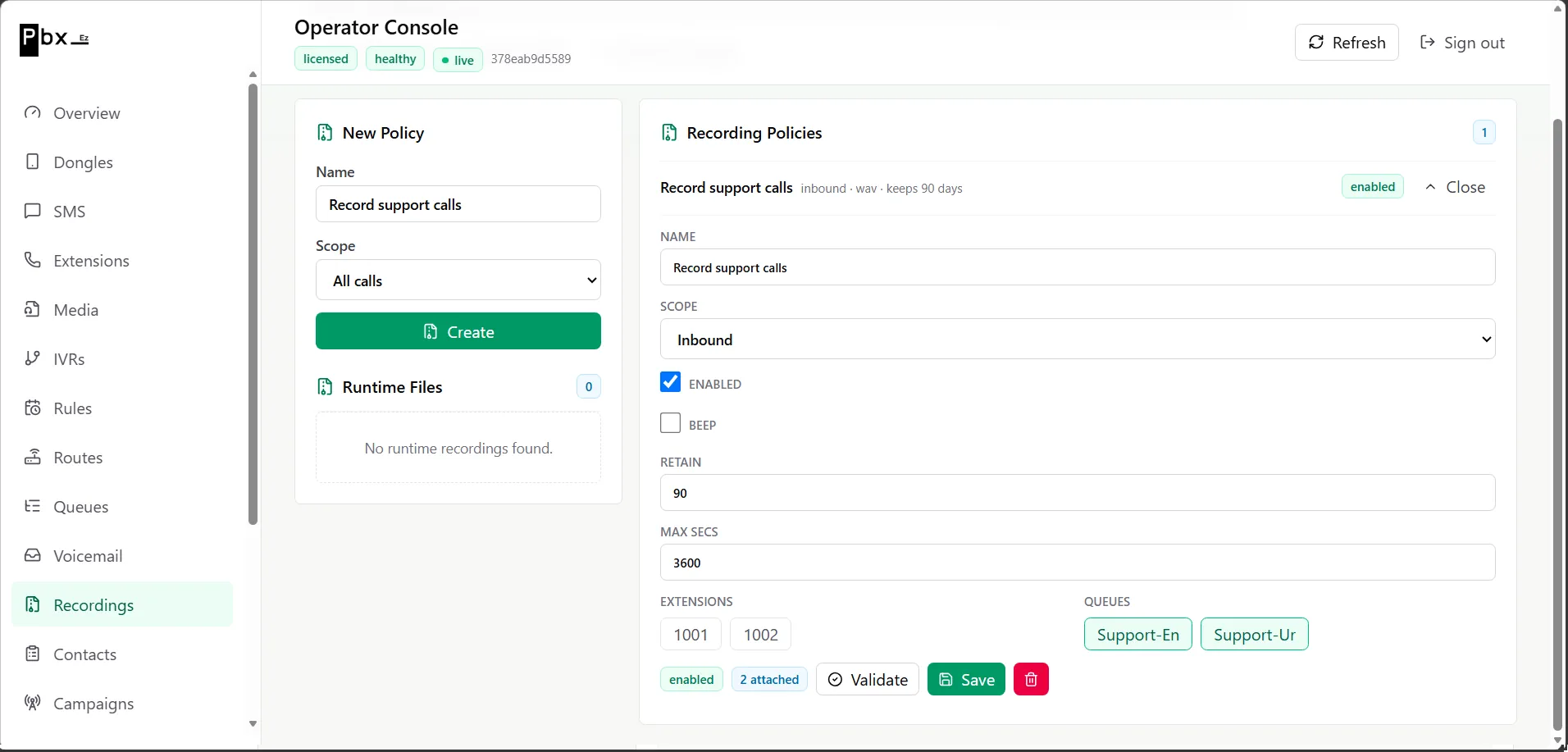Click the policy NAME input field
Viewport: 1568px width, 752px height.
[x=1078, y=267]
